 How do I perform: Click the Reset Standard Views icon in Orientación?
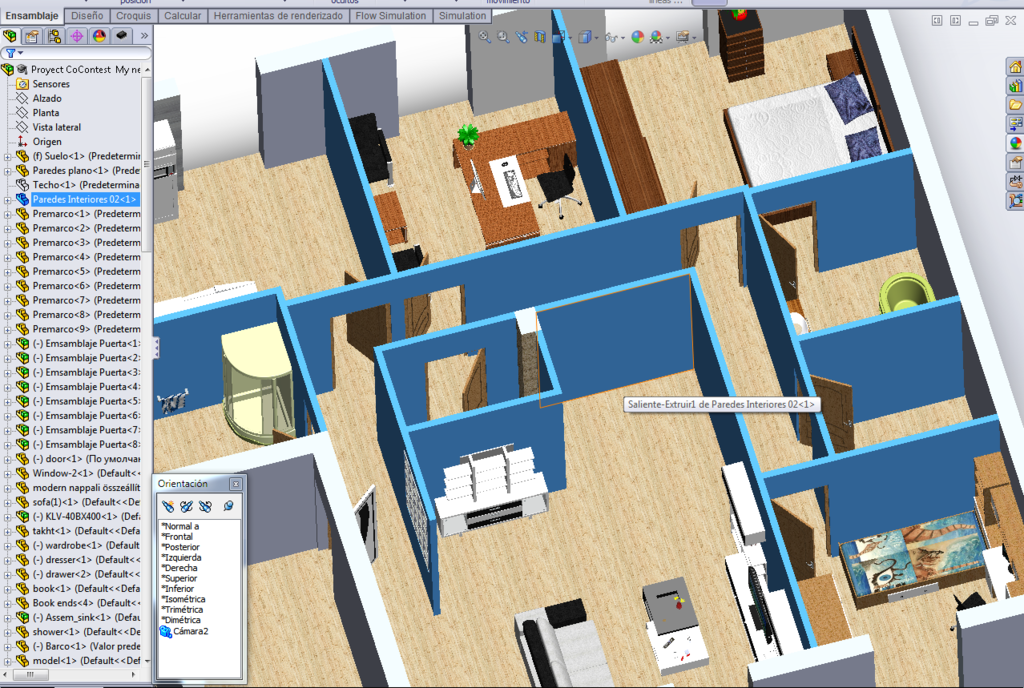click(205, 506)
